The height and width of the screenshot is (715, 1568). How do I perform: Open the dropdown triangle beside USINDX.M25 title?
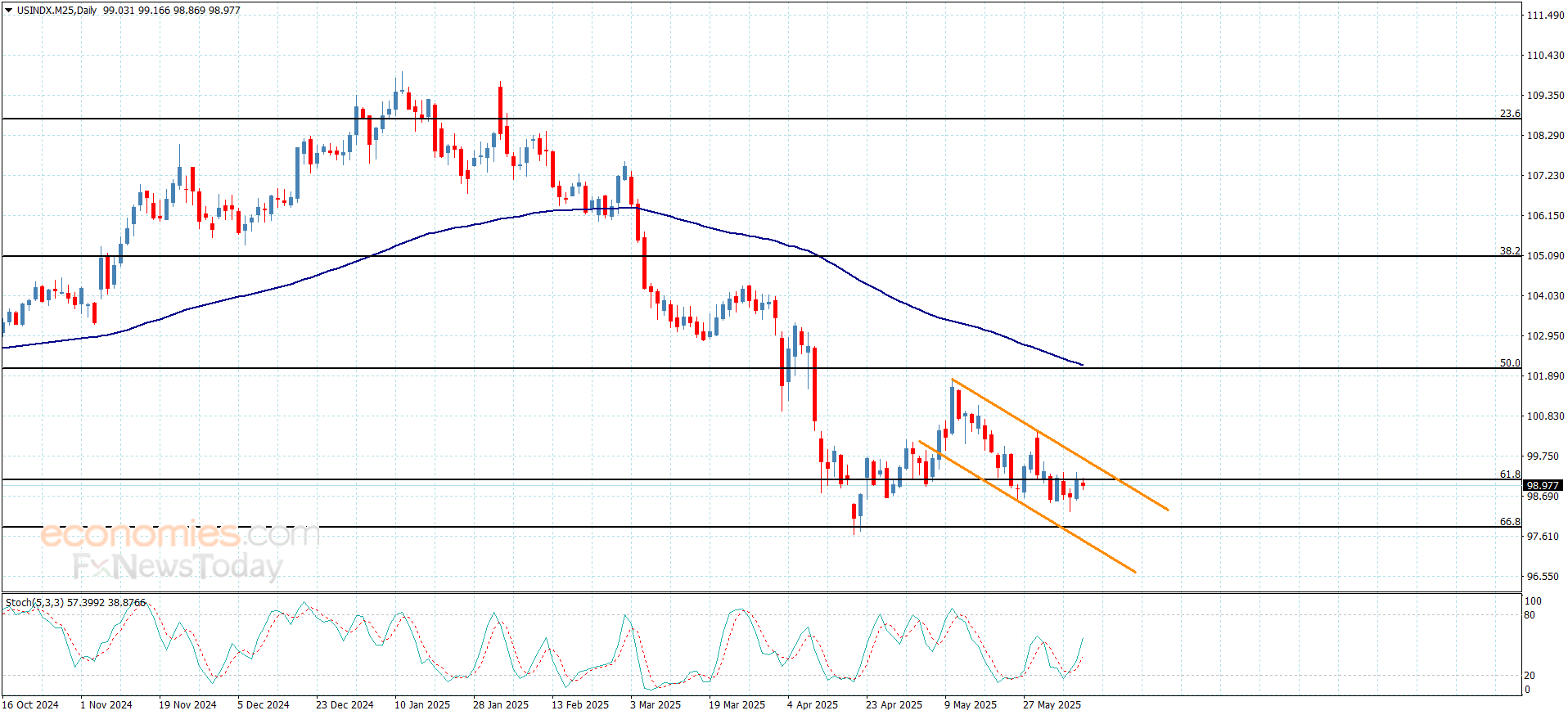coord(9,11)
